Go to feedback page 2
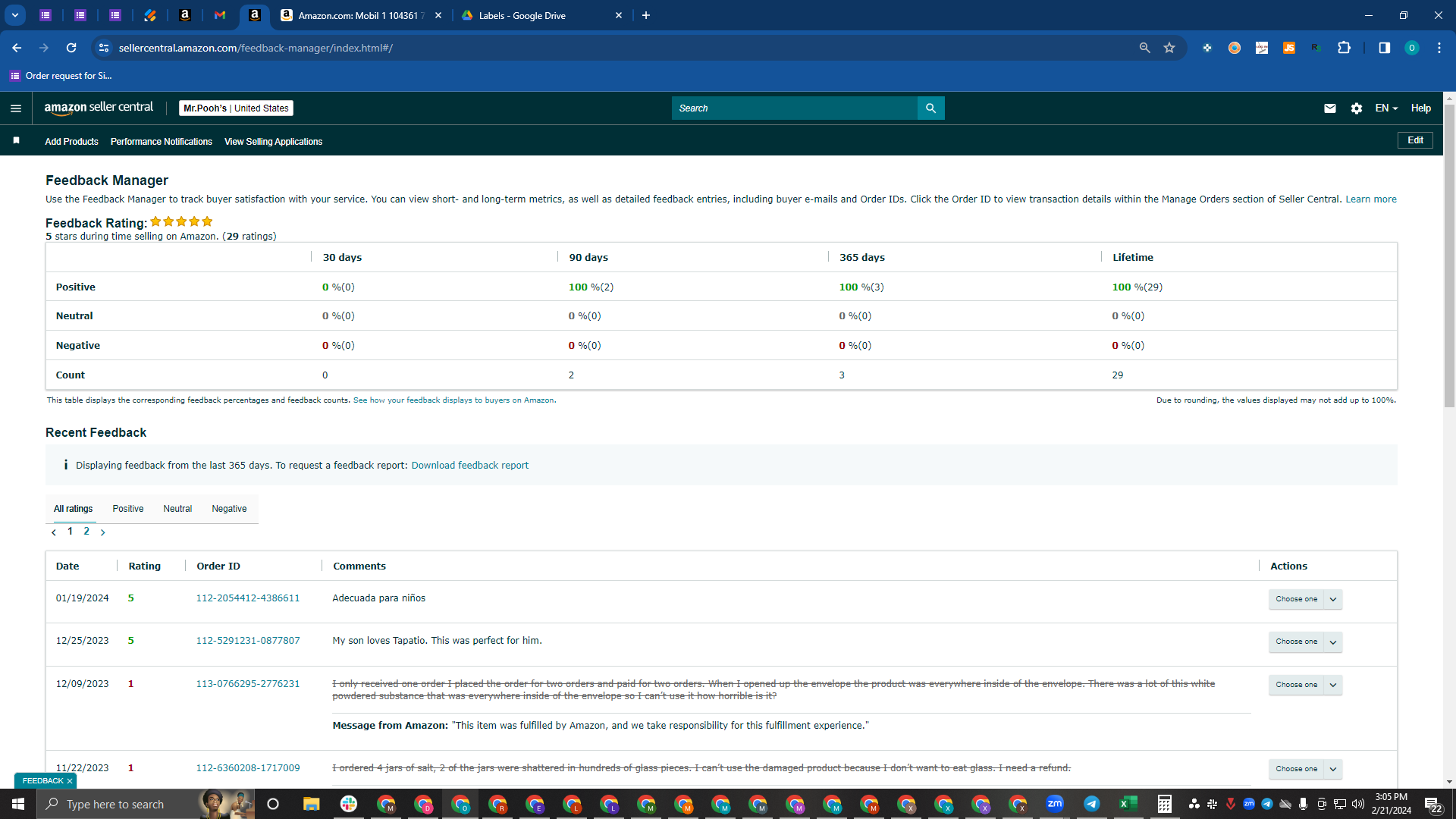 (86, 532)
